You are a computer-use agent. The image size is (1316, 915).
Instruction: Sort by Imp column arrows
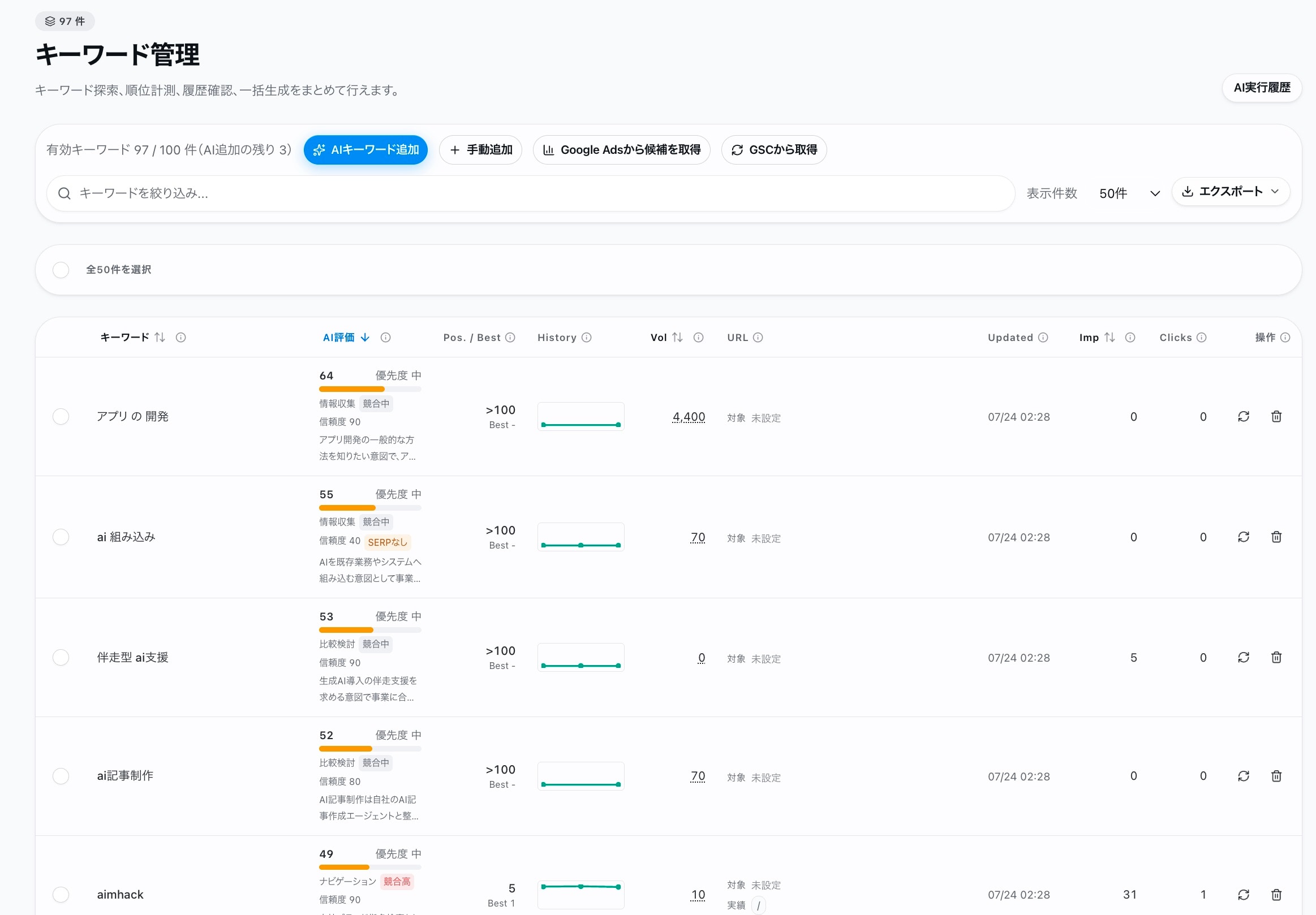point(1109,338)
